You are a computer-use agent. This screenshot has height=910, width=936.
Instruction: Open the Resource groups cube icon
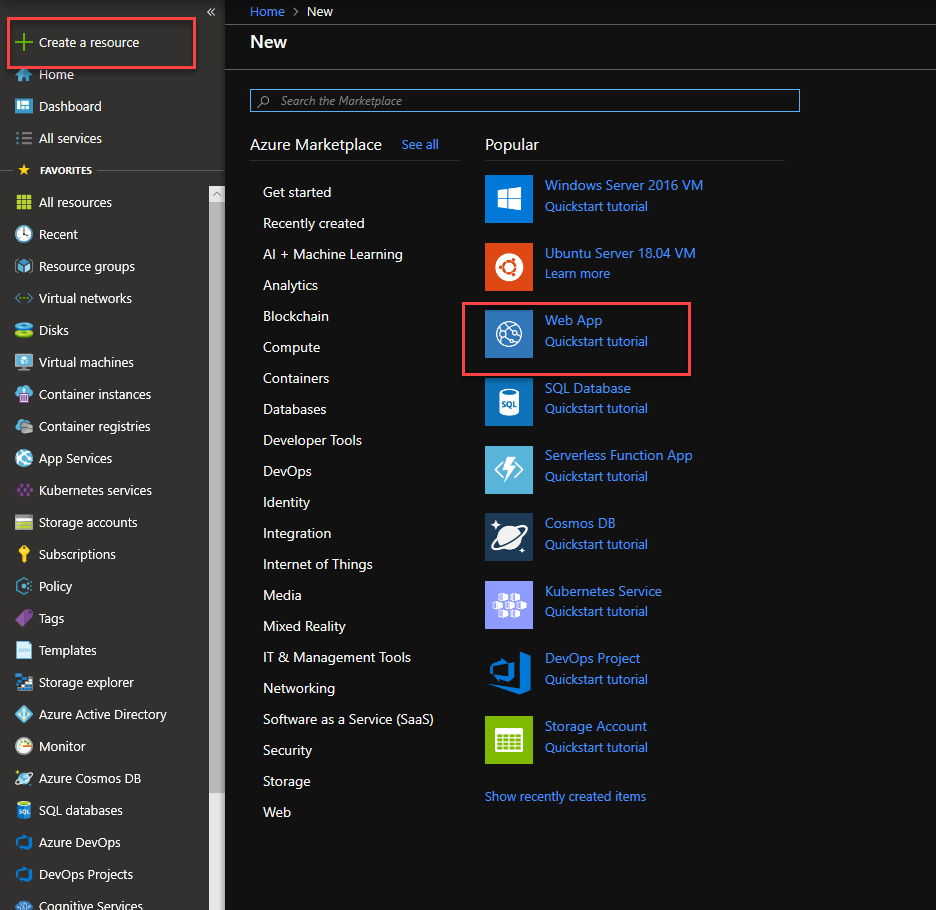[x=24, y=266]
